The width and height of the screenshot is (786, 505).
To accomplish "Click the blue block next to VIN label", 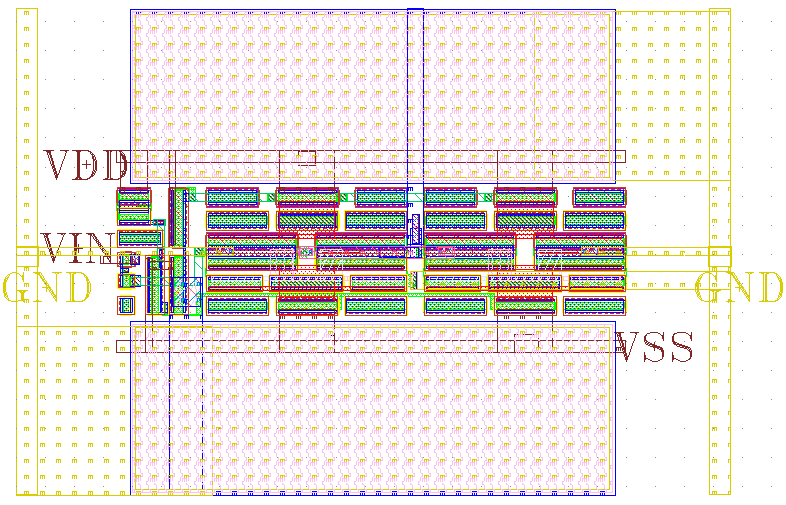I will [x=139, y=238].
